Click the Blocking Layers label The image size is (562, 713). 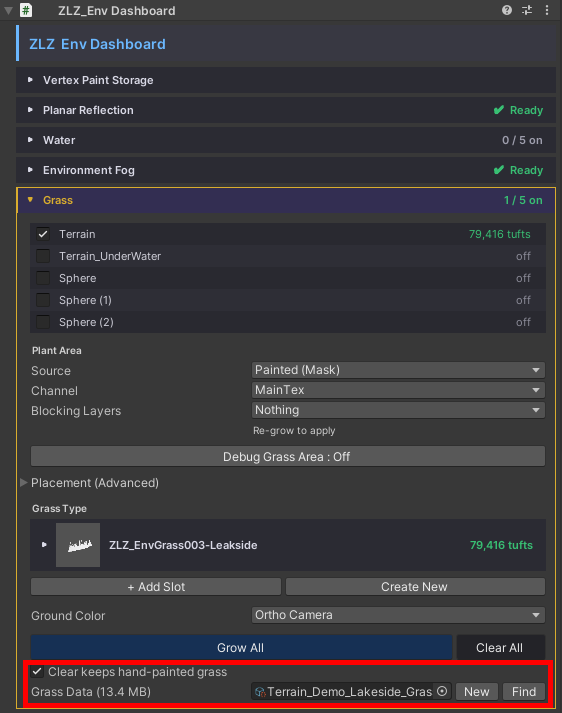coord(76,411)
